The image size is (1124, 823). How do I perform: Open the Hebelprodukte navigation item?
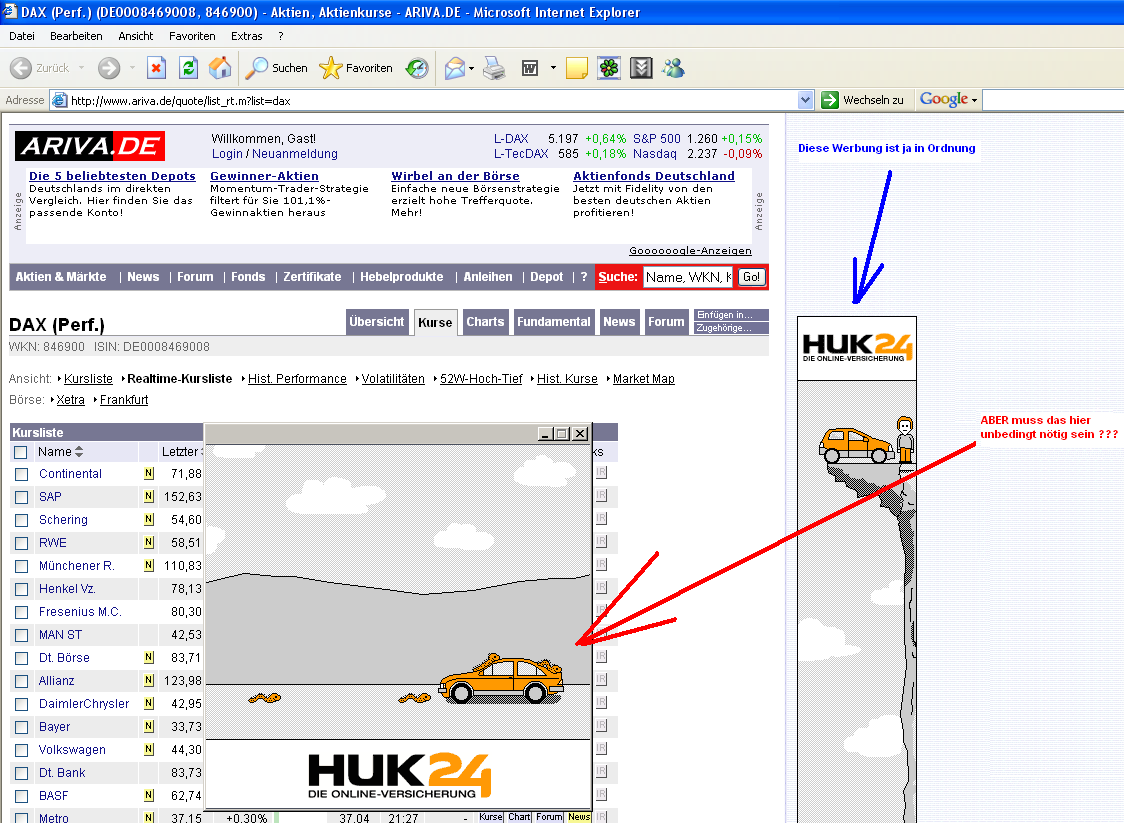401,277
